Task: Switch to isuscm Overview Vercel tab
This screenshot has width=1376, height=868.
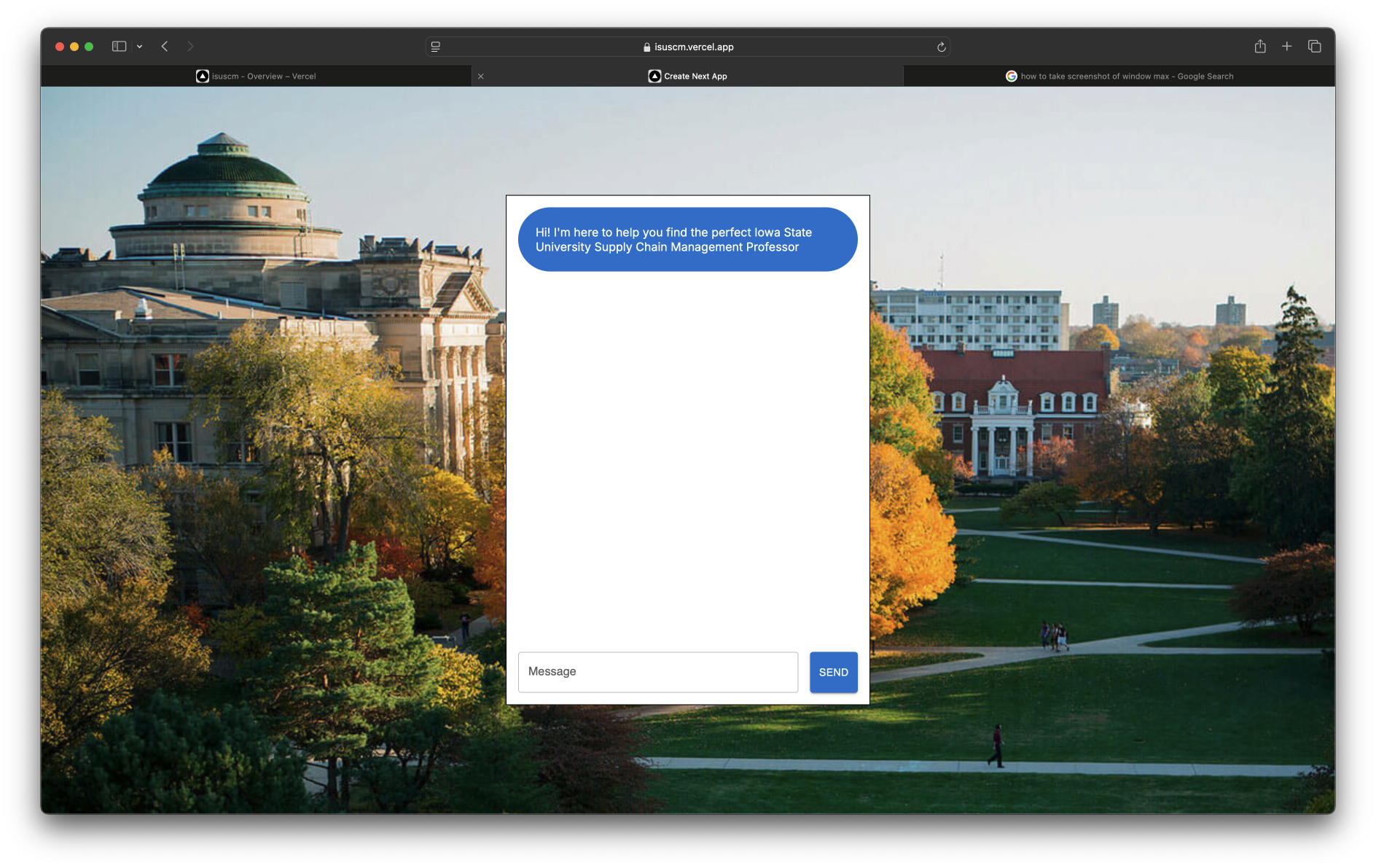Action: [x=256, y=77]
